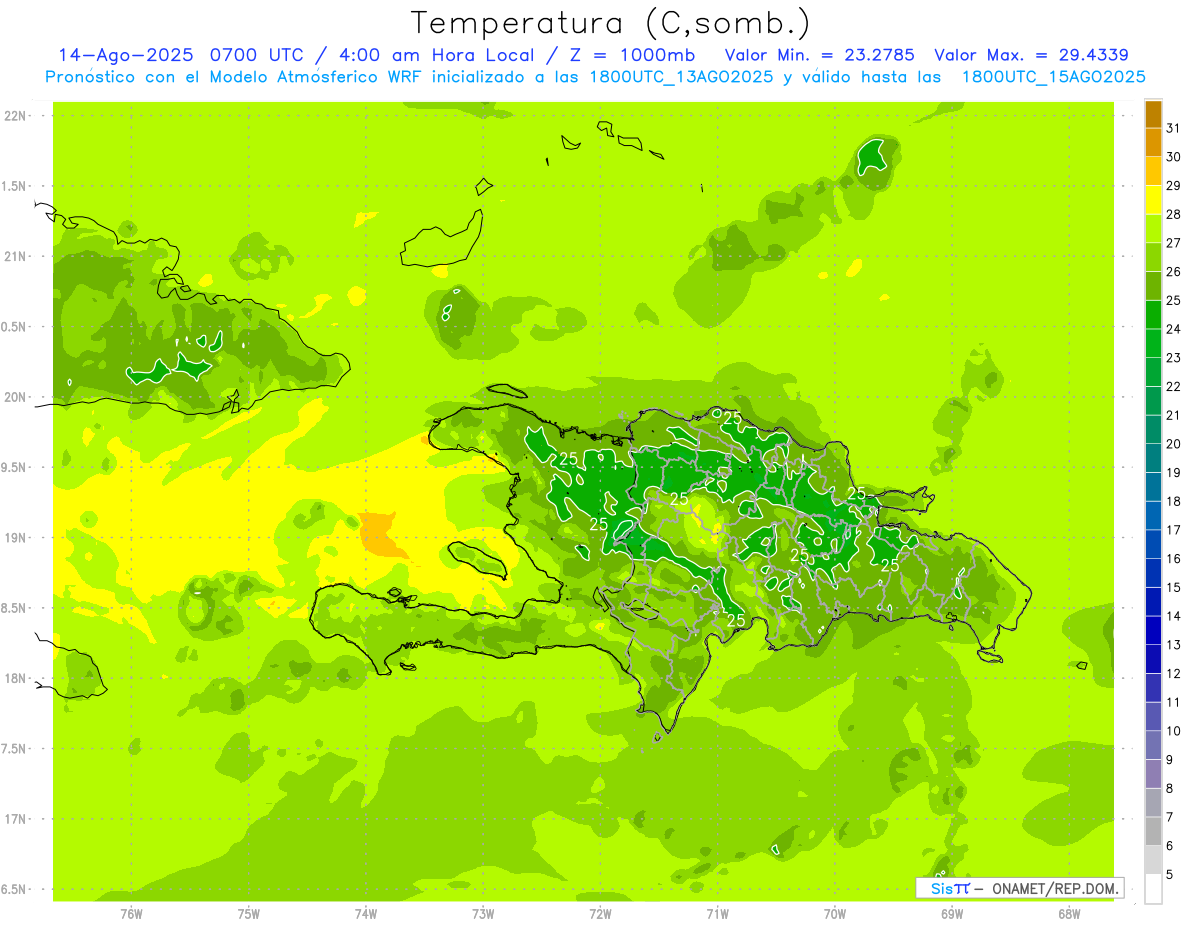Viewport: 1200px width, 927px height.
Task: Click the dark orange swatch above 31 in the legend
Action: coord(1153,114)
